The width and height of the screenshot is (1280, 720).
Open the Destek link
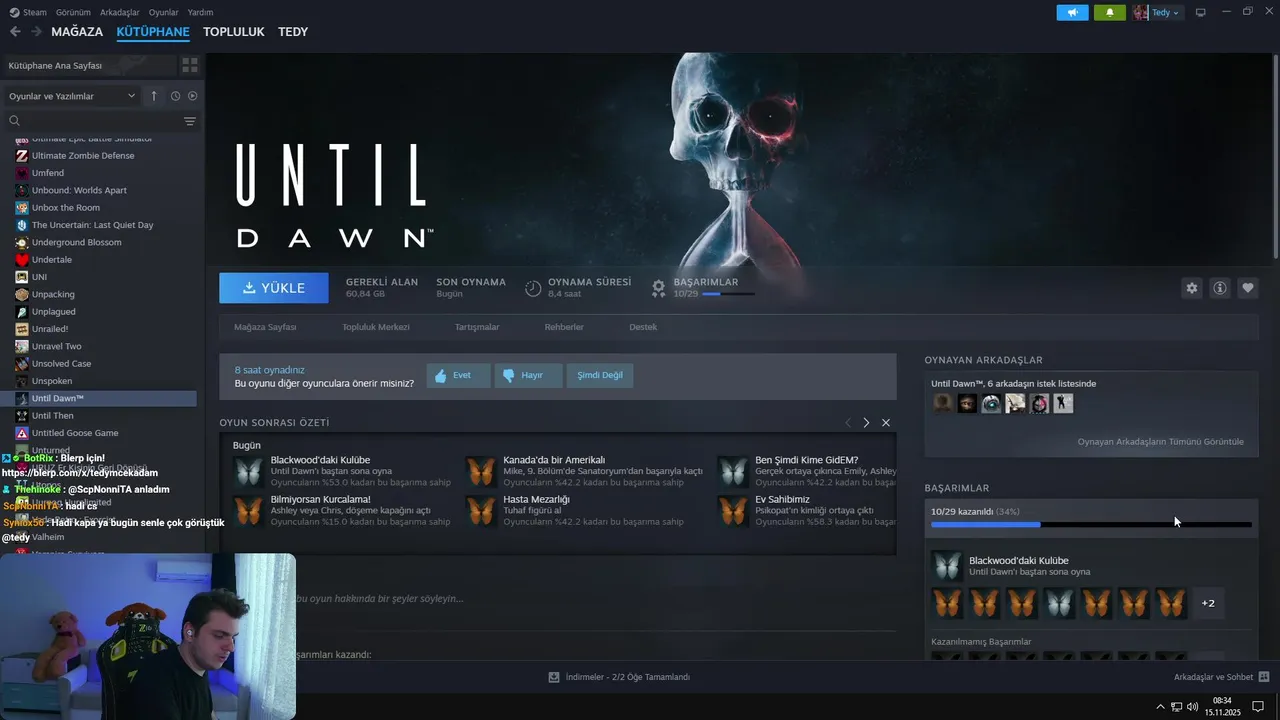[x=643, y=327]
